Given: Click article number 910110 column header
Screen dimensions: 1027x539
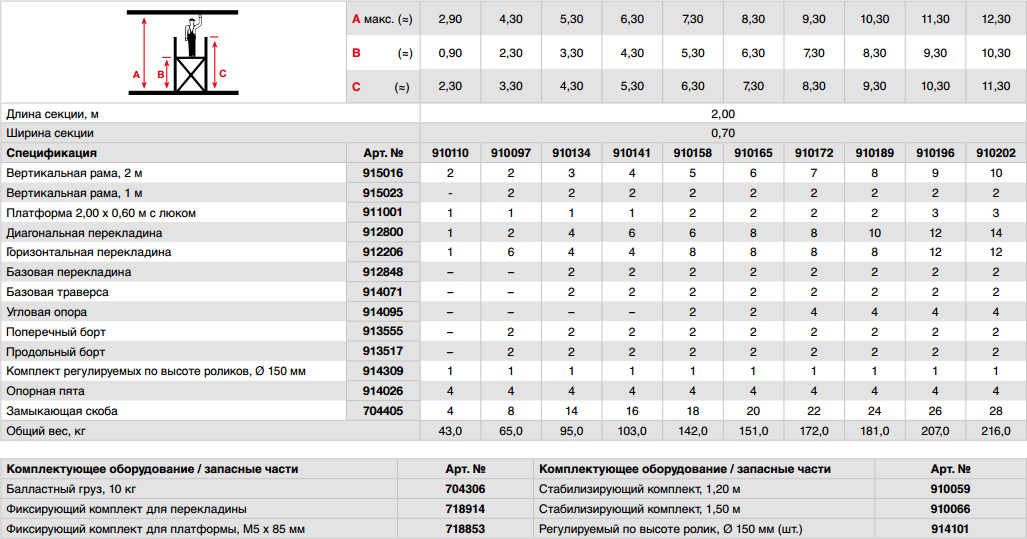Looking at the screenshot, I should (x=451, y=153).
